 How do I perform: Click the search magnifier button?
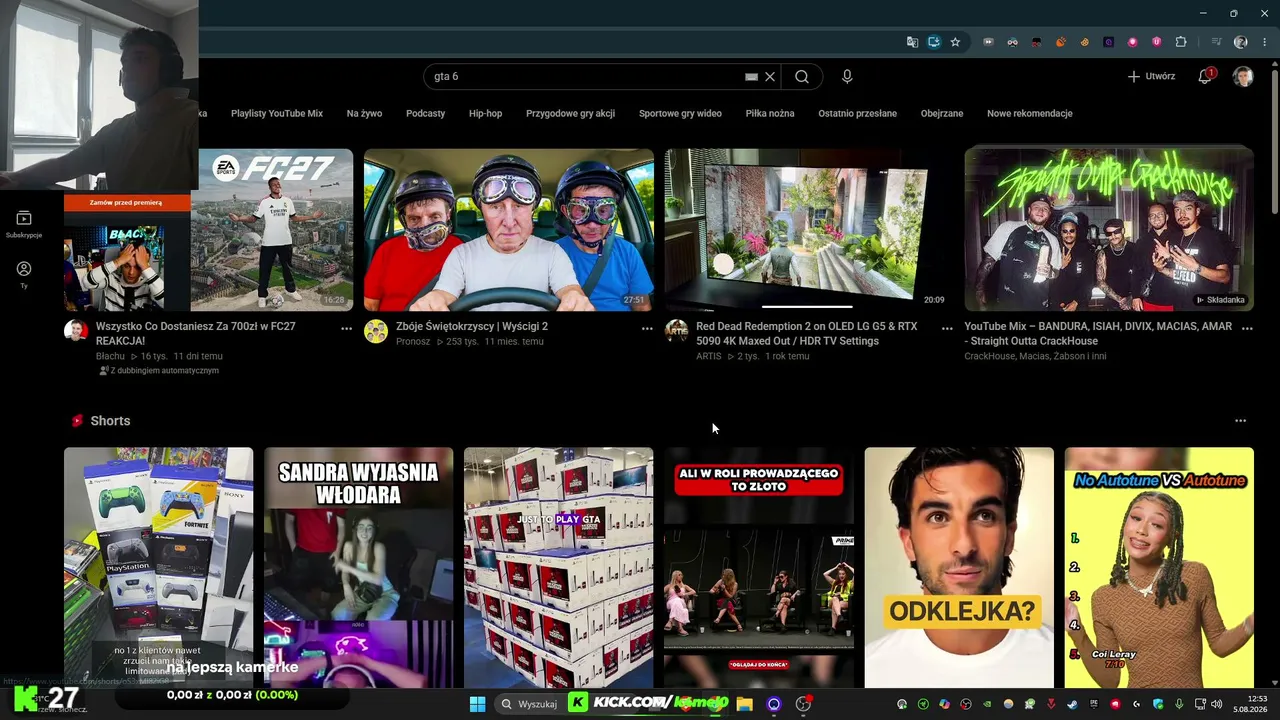click(802, 76)
